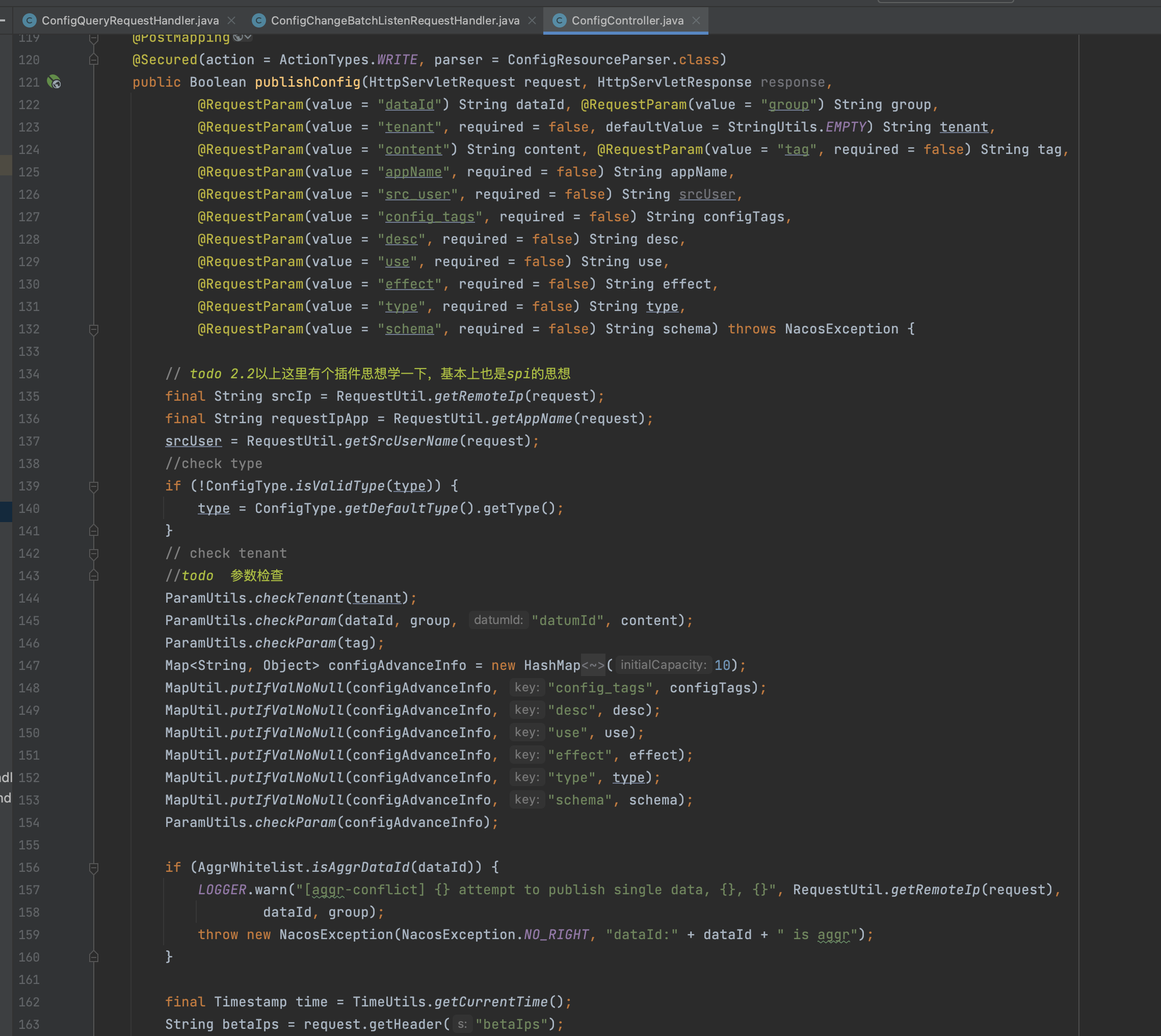Click ConfigResourceParser.class reference
Image resolution: width=1161 pixels, height=1036 pixels.
pos(613,60)
